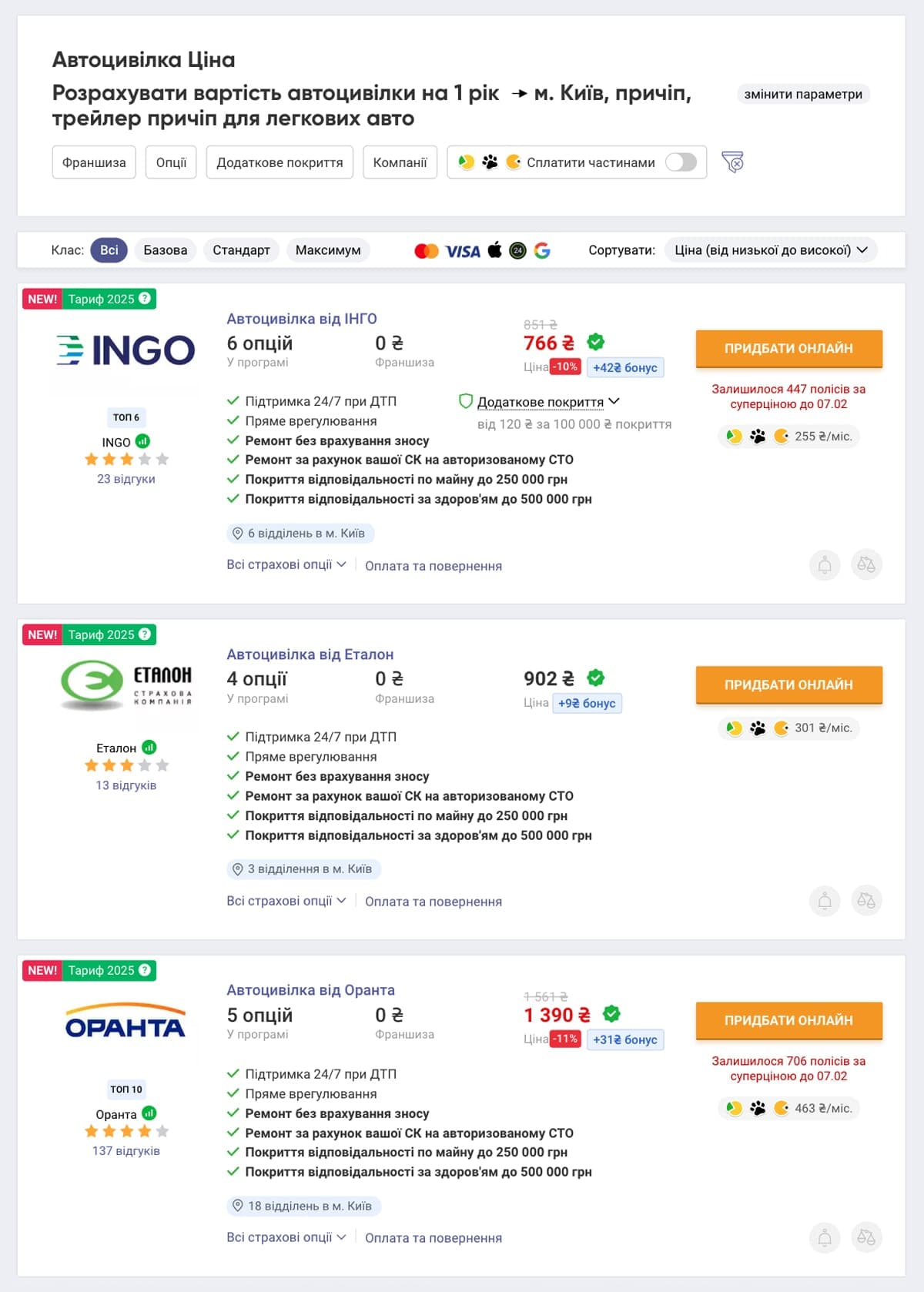Click the compare scales icon in INGO card

click(866, 565)
